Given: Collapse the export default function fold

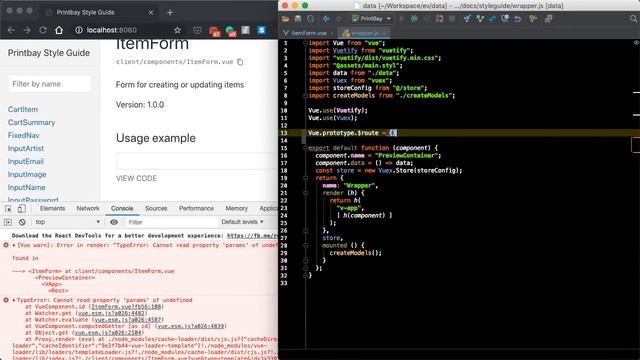Looking at the screenshot, I should tap(305, 148).
